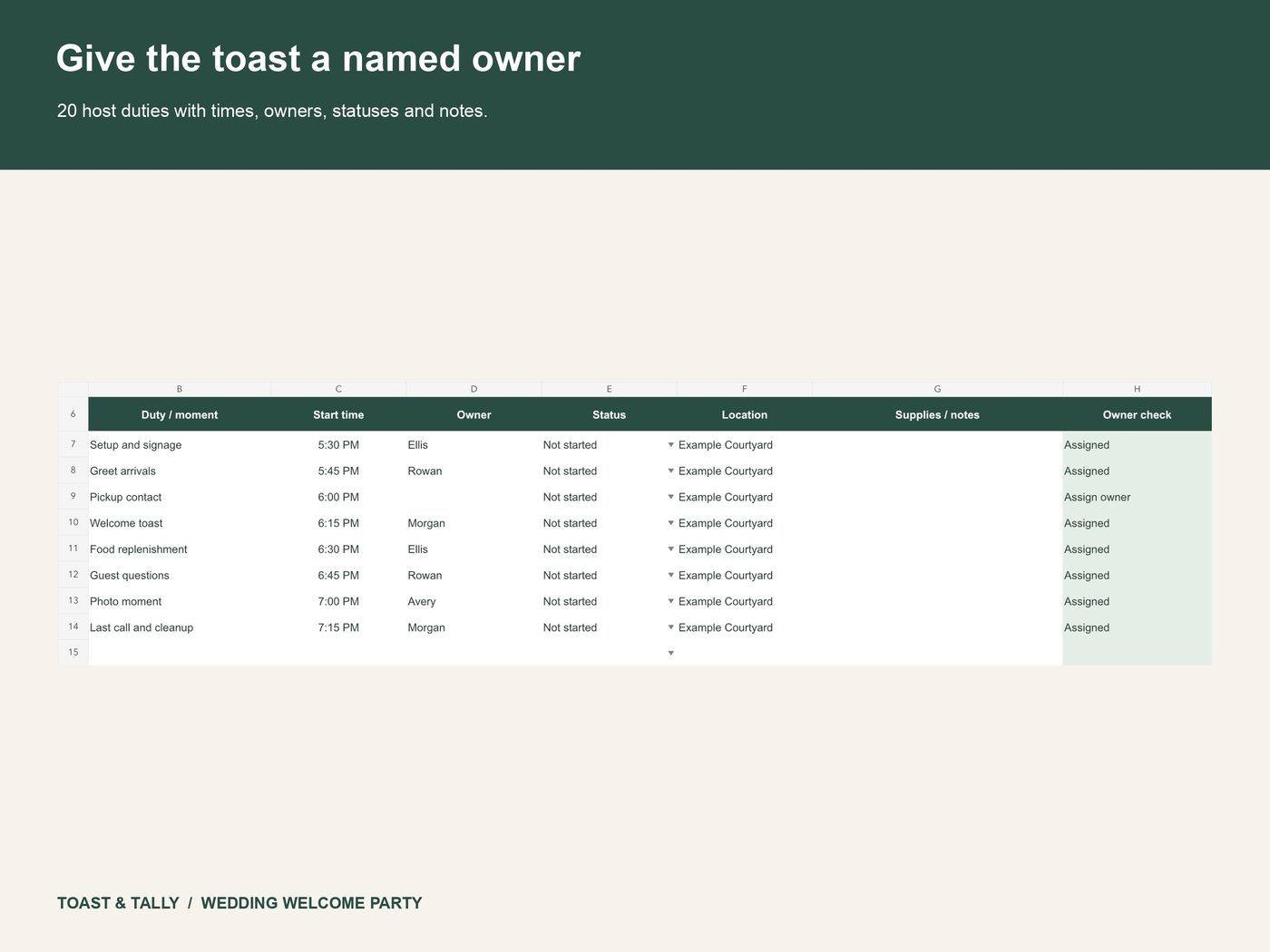Open Status dropdown for Greet arrivals row

coord(671,471)
